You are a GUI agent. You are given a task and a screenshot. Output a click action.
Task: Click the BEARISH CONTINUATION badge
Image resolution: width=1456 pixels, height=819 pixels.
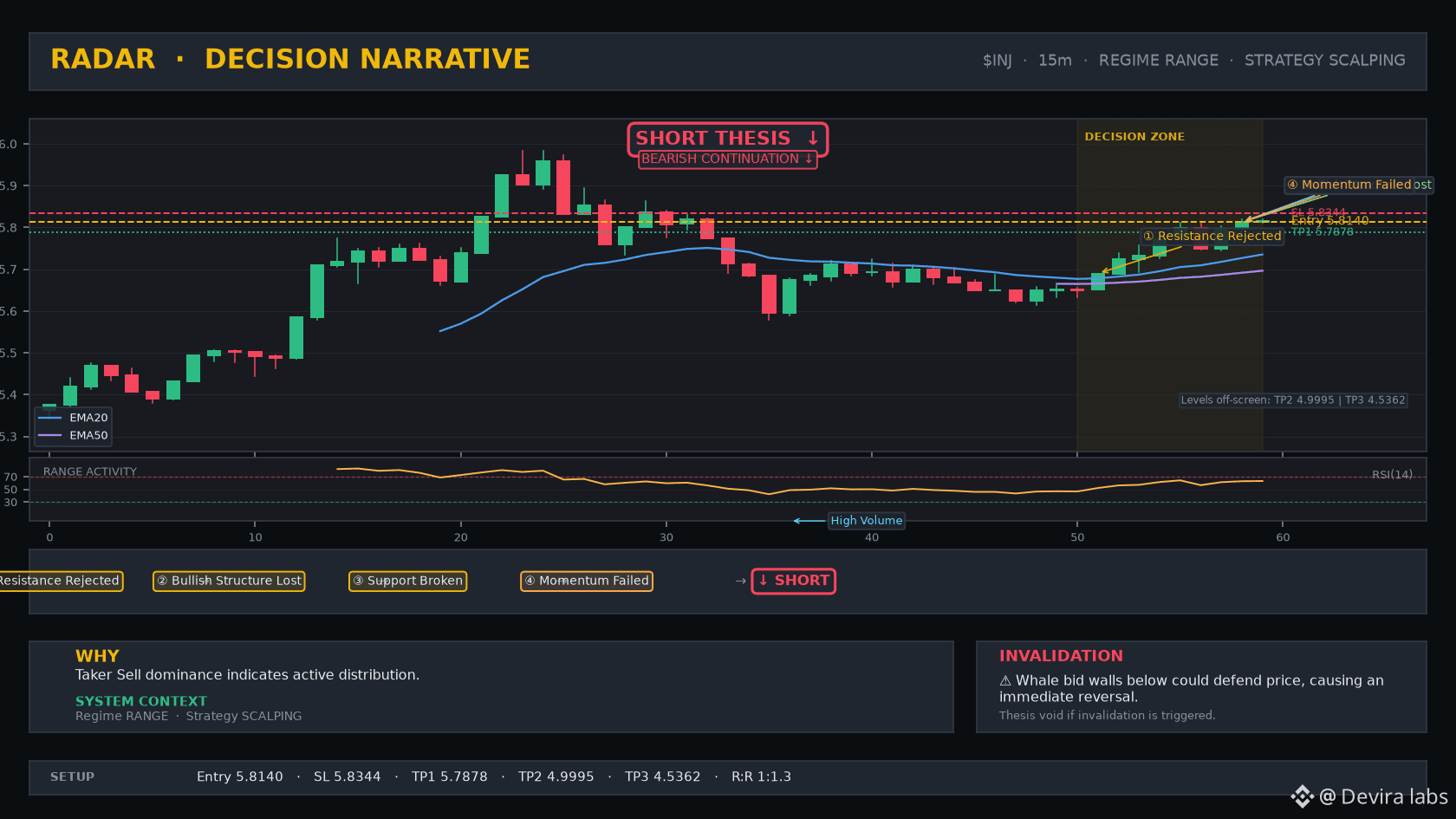(728, 159)
